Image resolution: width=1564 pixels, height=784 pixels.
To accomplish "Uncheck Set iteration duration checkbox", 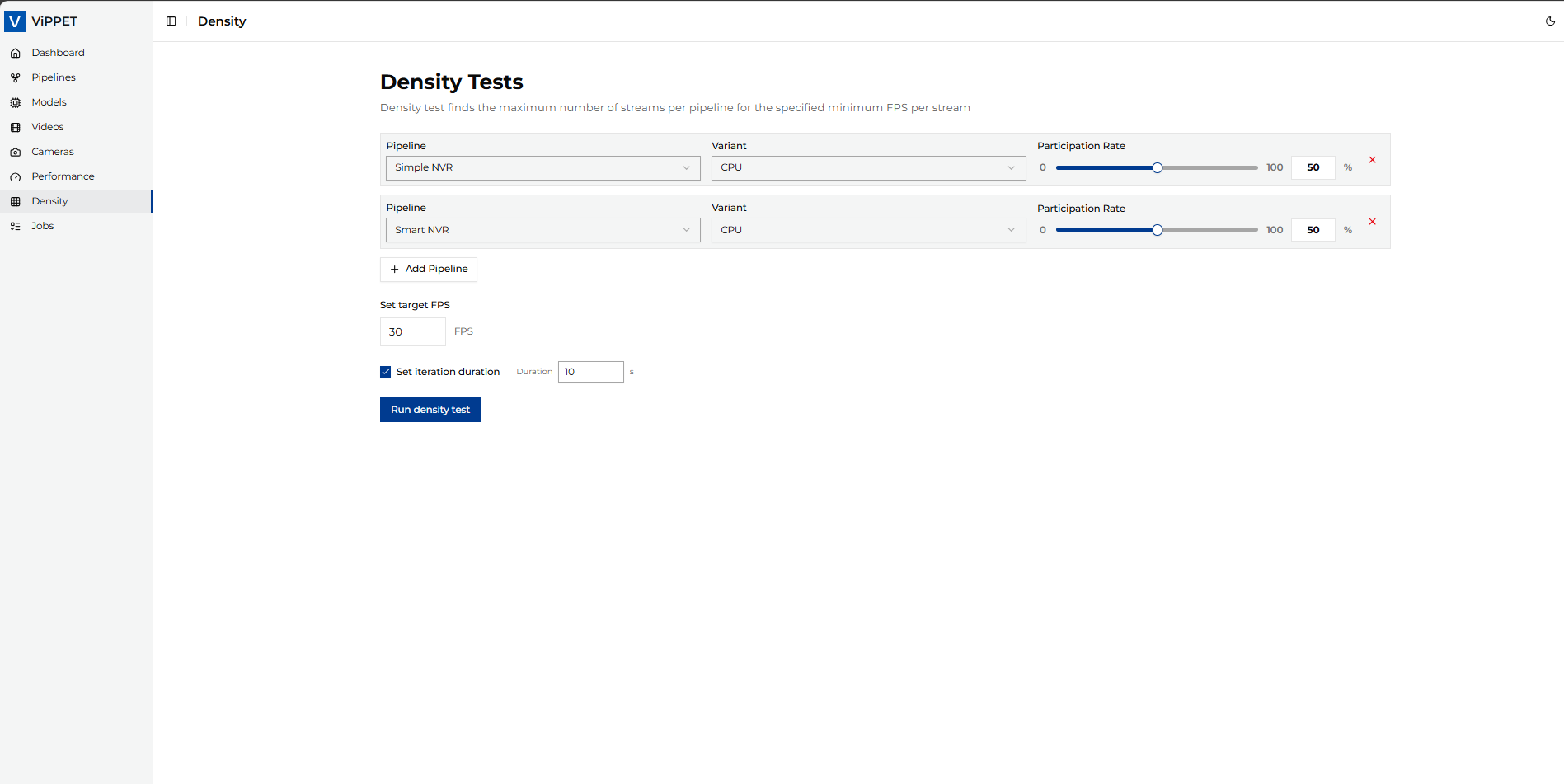I will point(386,372).
